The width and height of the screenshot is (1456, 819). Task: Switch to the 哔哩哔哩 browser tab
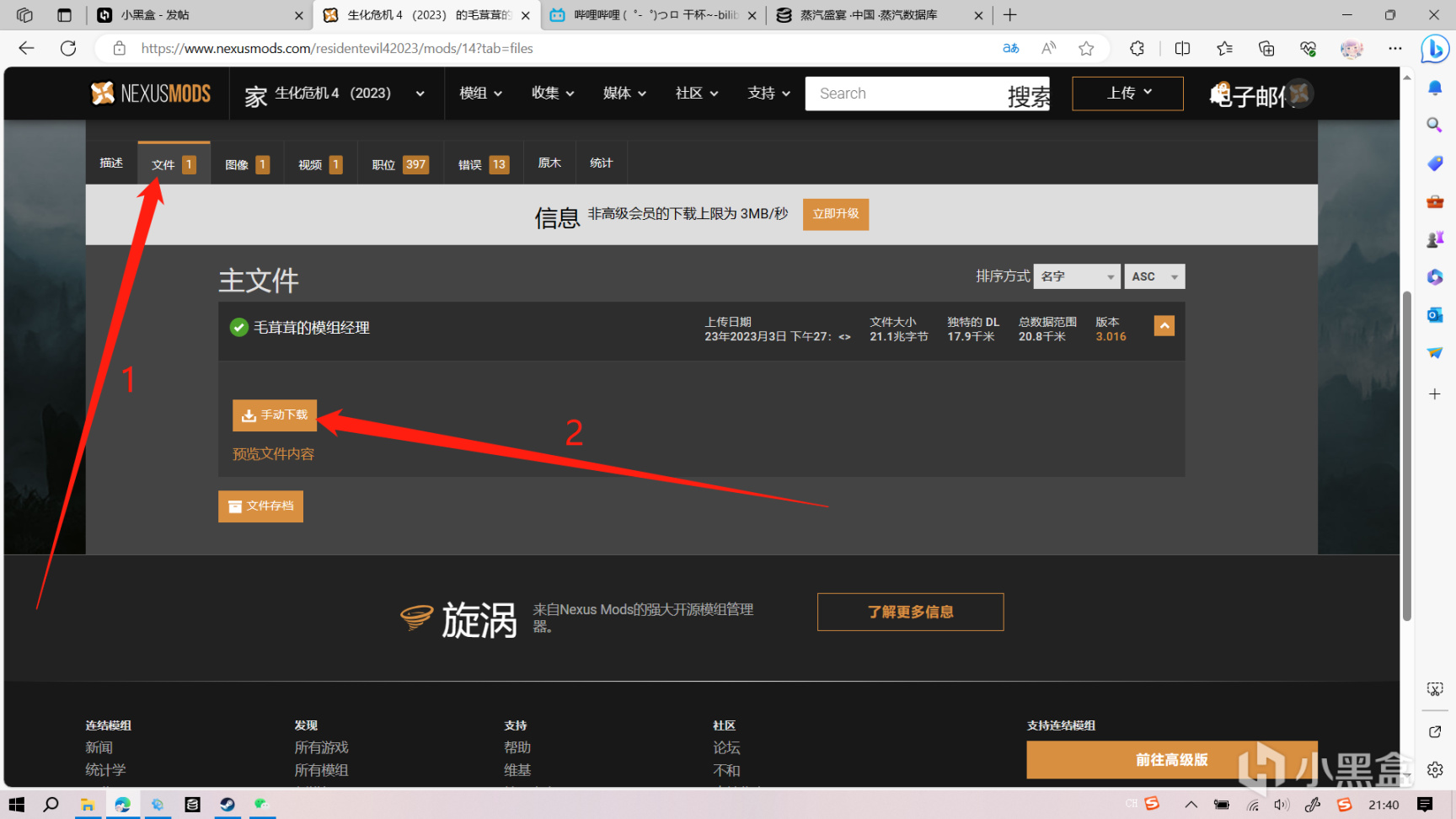tap(654, 15)
